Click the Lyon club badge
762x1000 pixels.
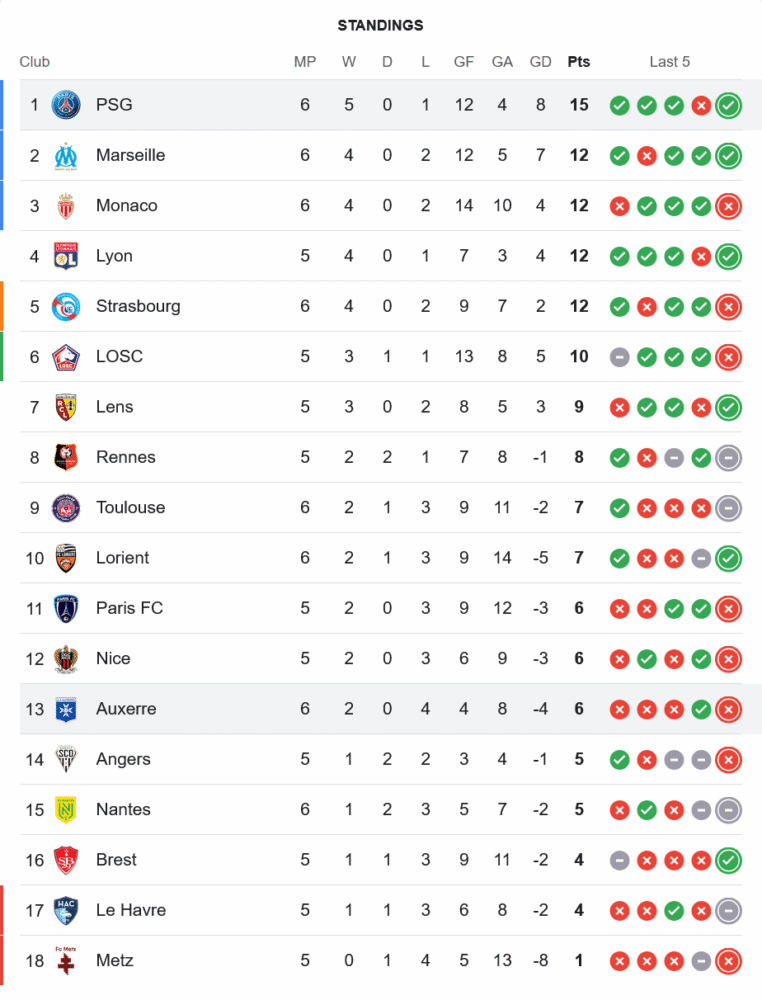(66, 256)
